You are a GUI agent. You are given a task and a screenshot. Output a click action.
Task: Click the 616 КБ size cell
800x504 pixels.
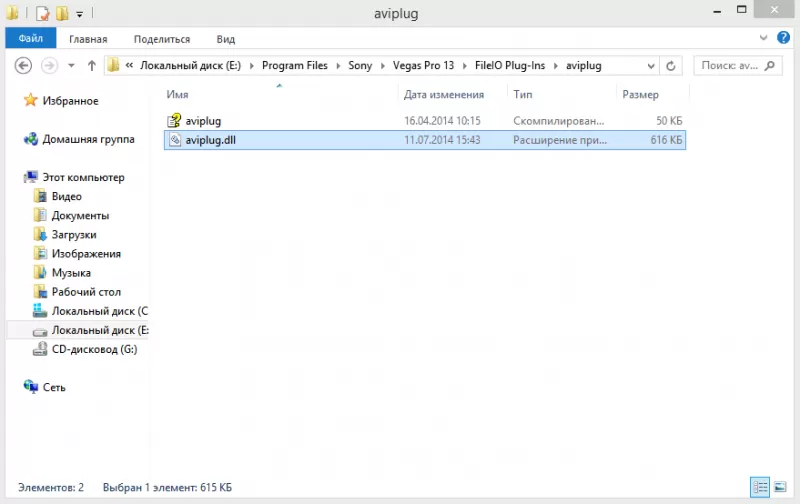(x=666, y=140)
